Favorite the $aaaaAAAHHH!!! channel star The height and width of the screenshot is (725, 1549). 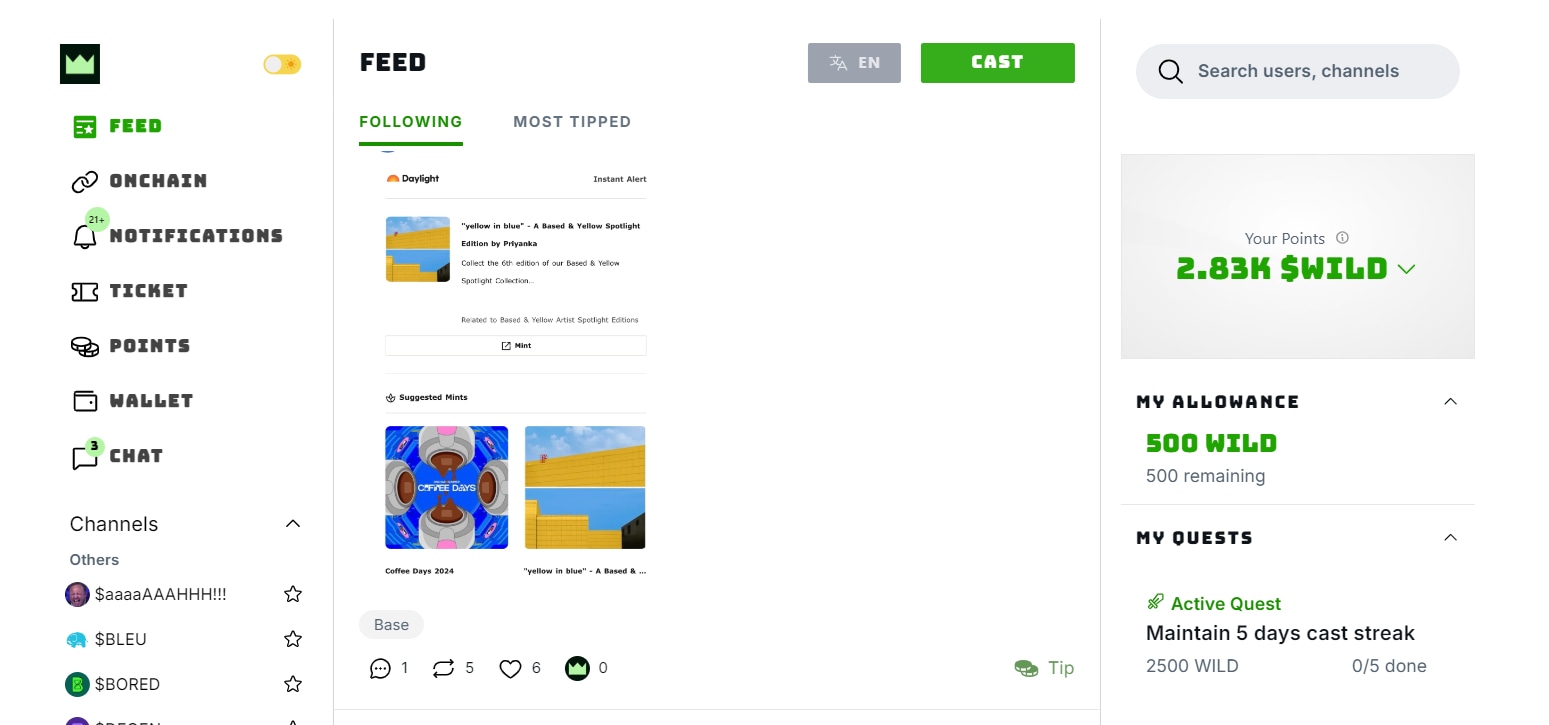(293, 594)
